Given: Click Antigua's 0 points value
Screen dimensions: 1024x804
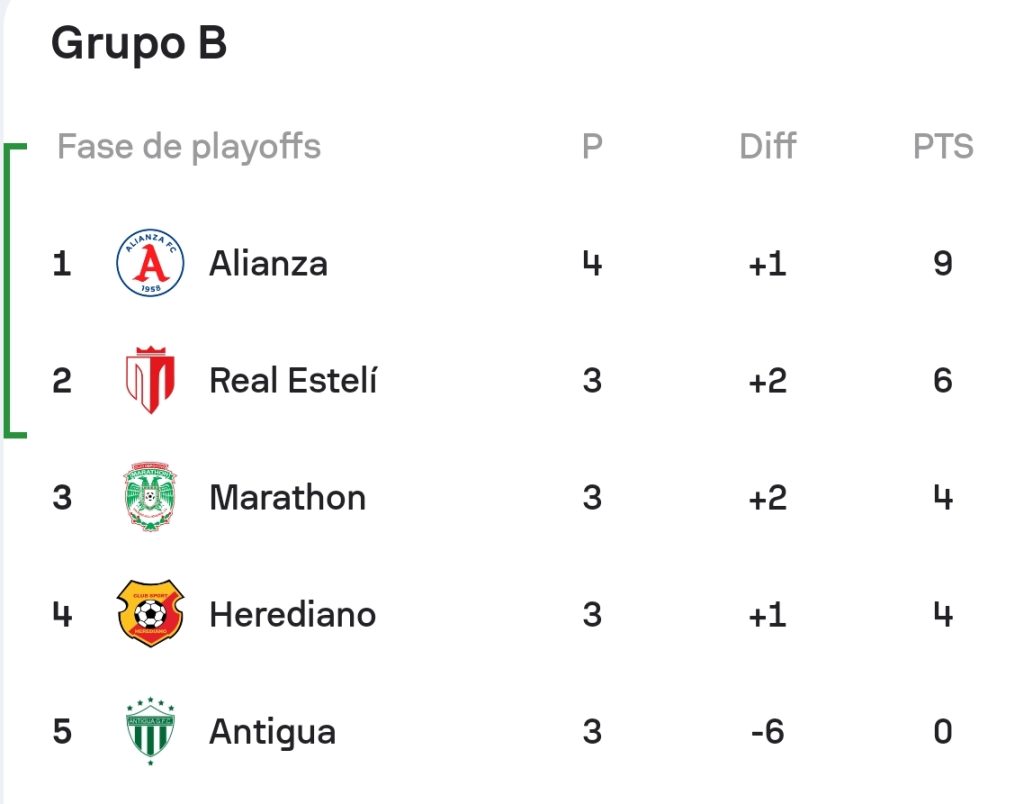Looking at the screenshot, I should (x=943, y=732).
